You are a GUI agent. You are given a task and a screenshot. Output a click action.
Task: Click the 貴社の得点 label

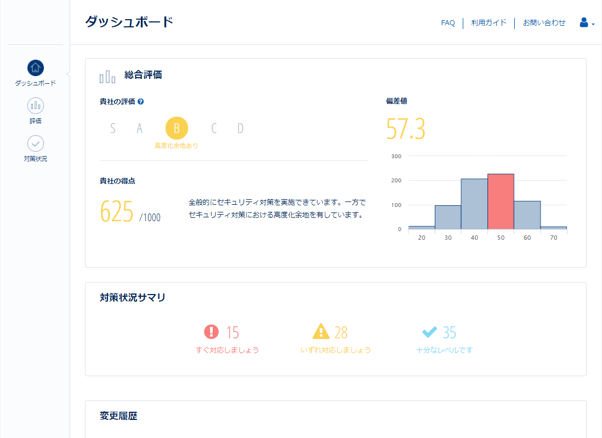[x=117, y=181]
